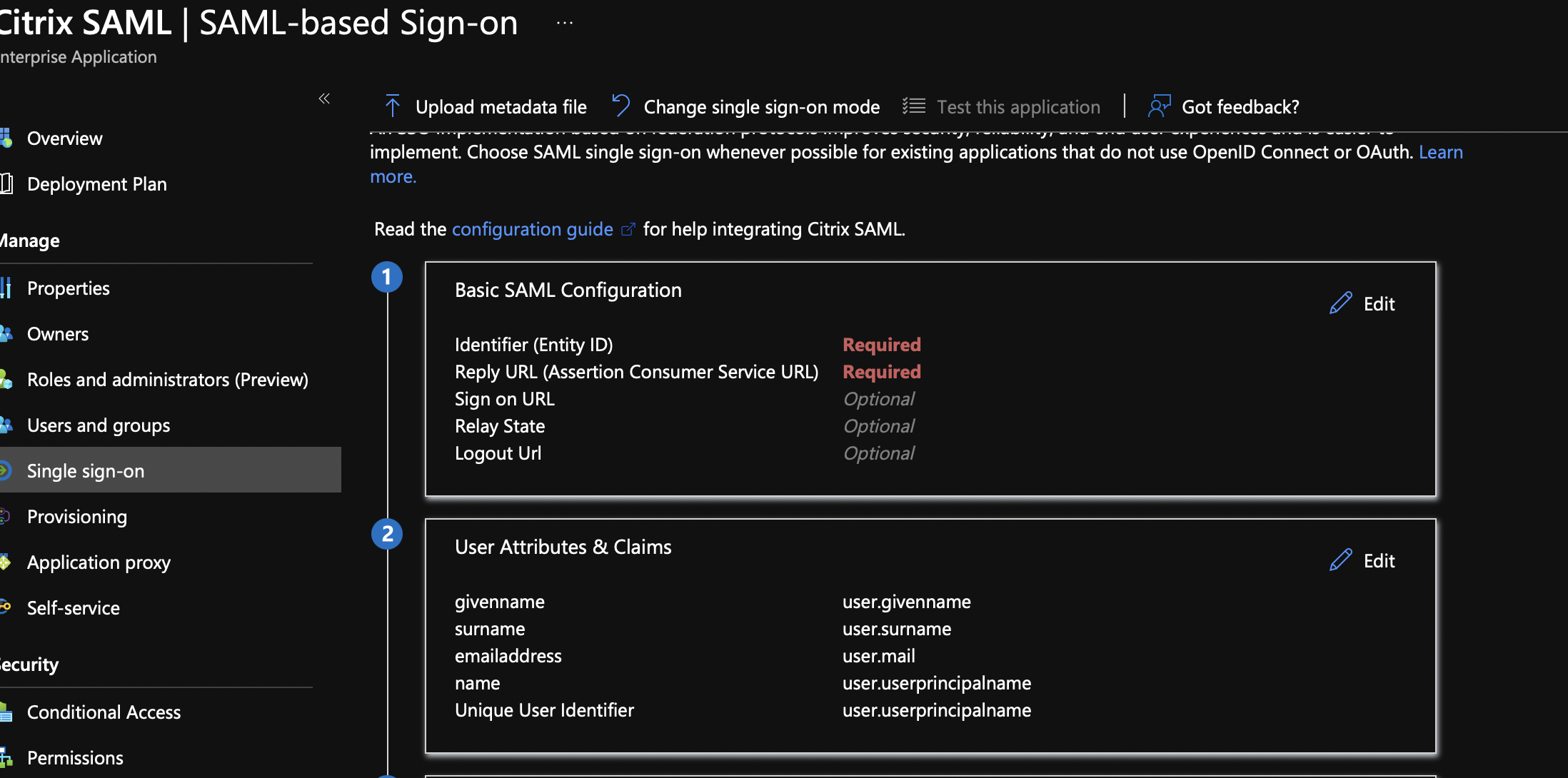Click the pencil icon in Basic SAML Configuration
Screen dimensions: 1568x778
[x=1340, y=303]
